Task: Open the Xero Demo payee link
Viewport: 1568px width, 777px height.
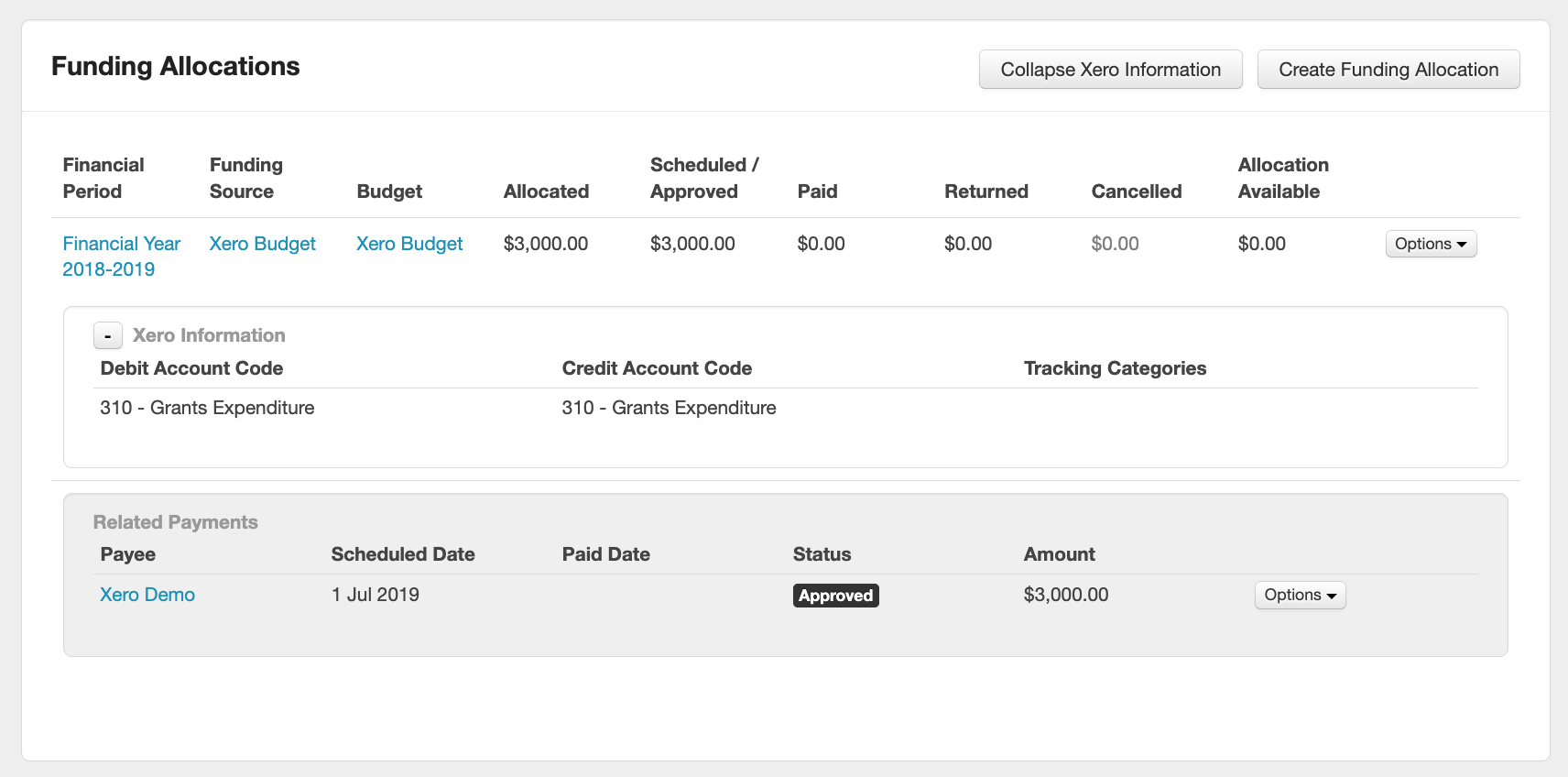Action: (x=147, y=595)
